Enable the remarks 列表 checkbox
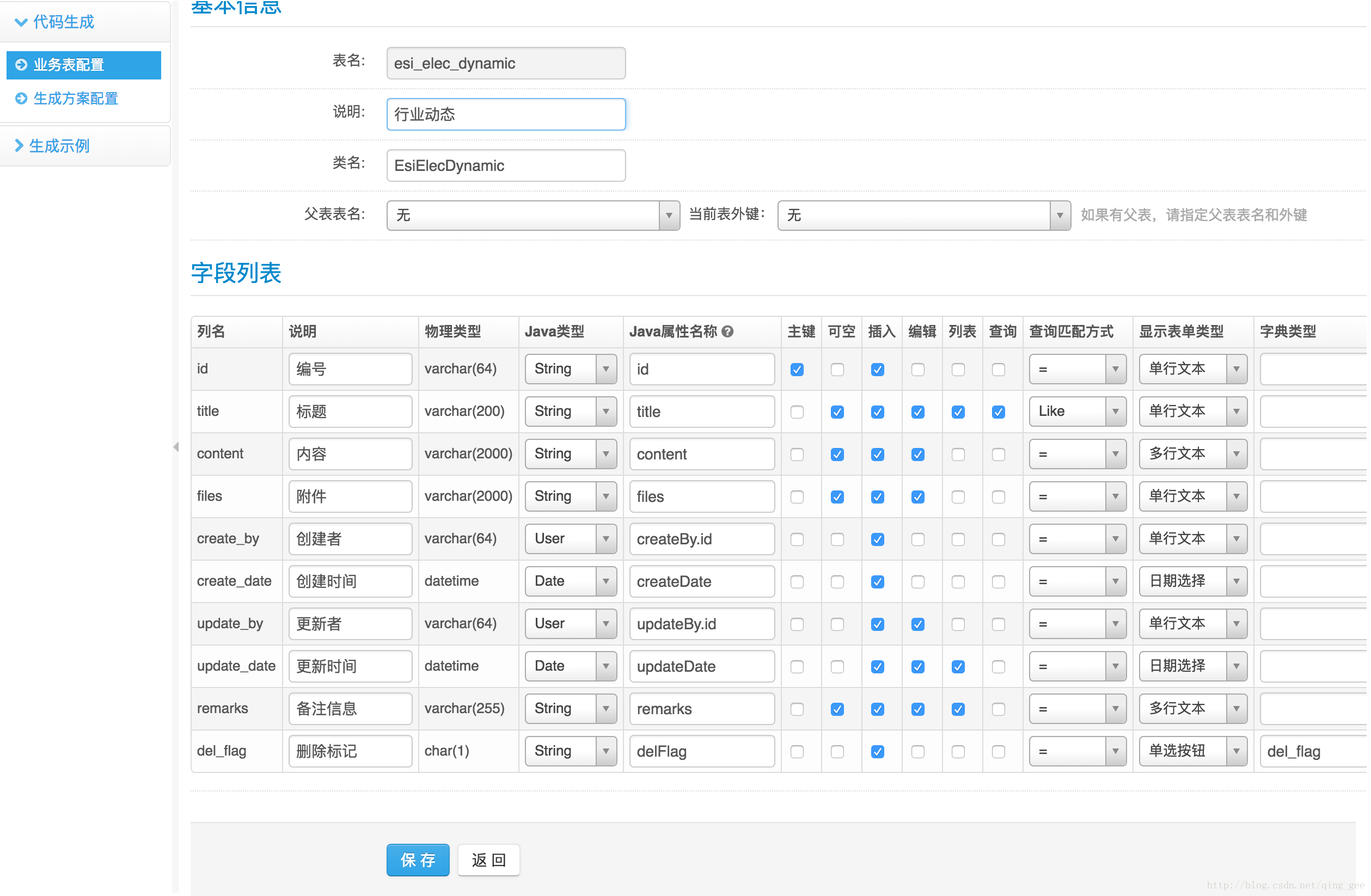This screenshot has height=896, width=1371. [958, 709]
